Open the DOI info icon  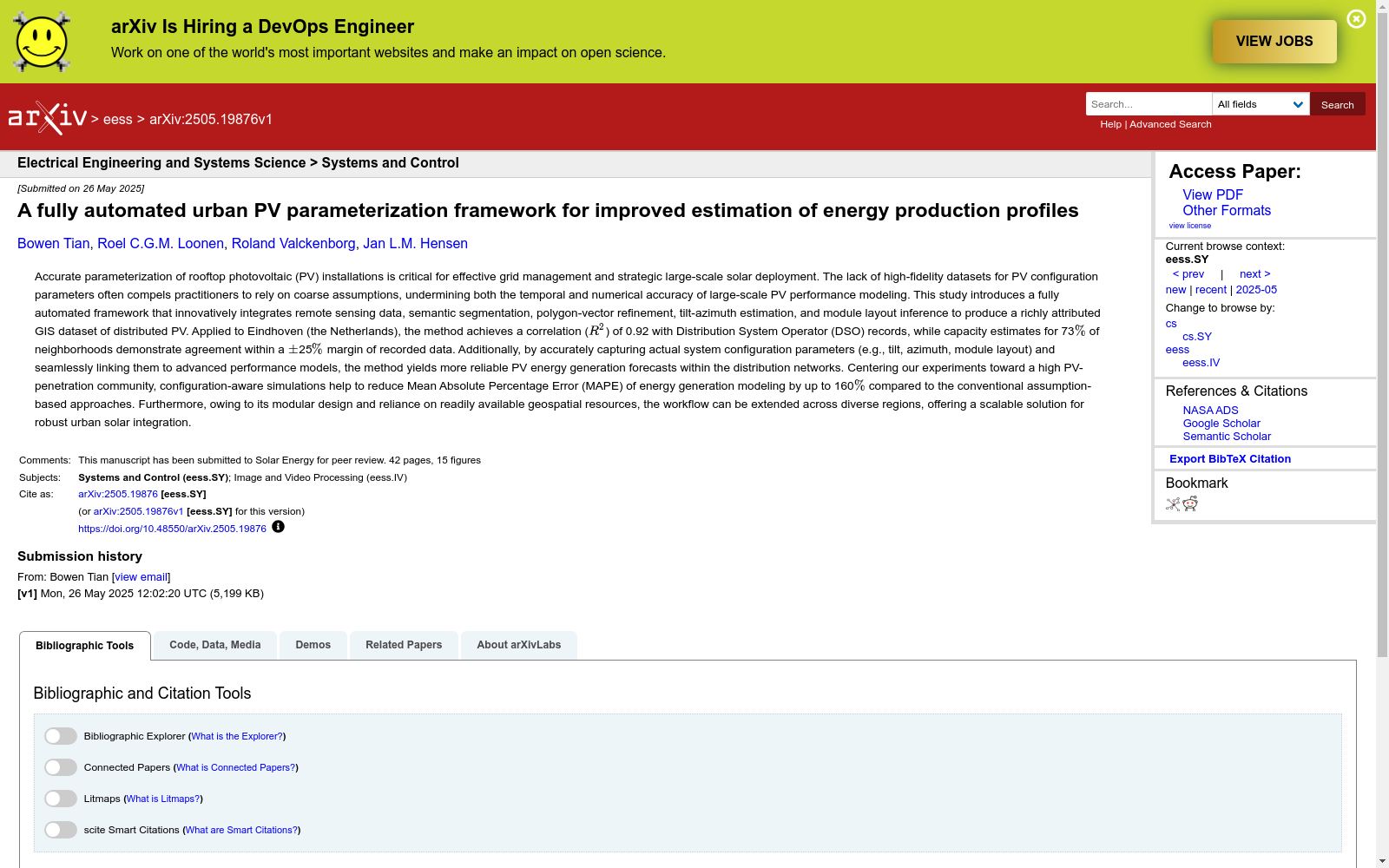pos(278,527)
